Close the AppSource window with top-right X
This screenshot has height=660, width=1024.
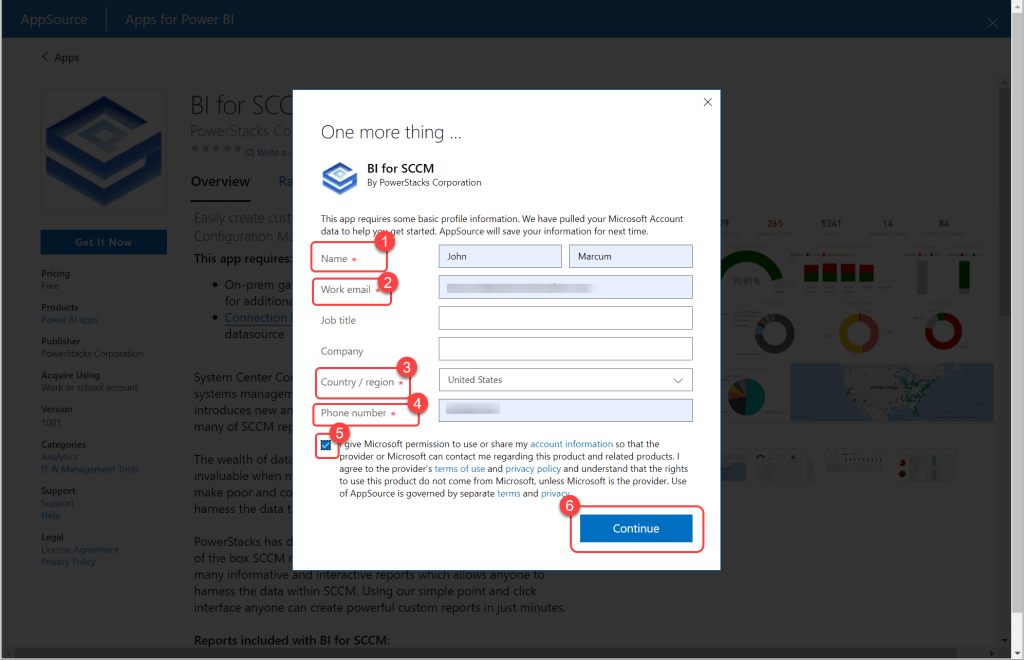coord(992,22)
